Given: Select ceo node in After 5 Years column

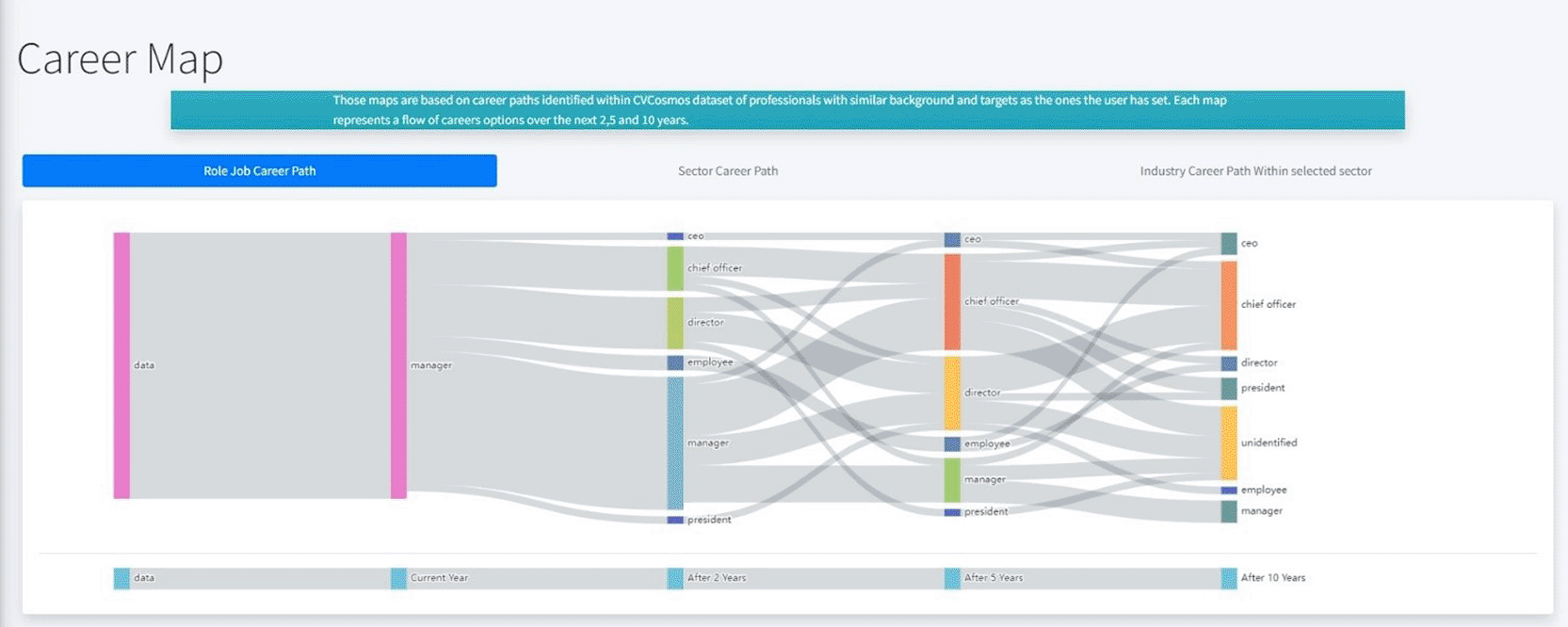Looking at the screenshot, I should point(952,240).
